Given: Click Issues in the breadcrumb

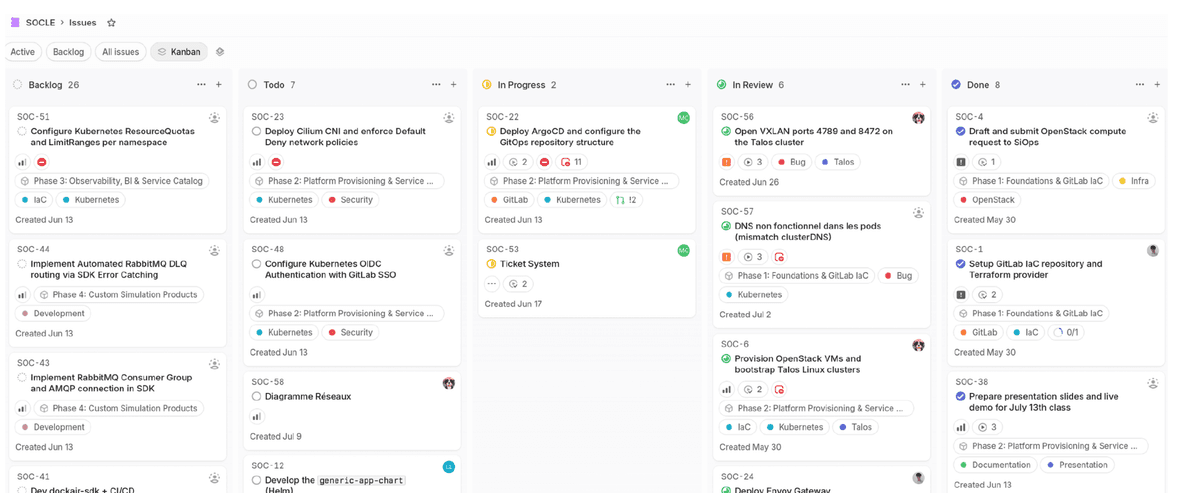Looking at the screenshot, I should pos(83,22).
